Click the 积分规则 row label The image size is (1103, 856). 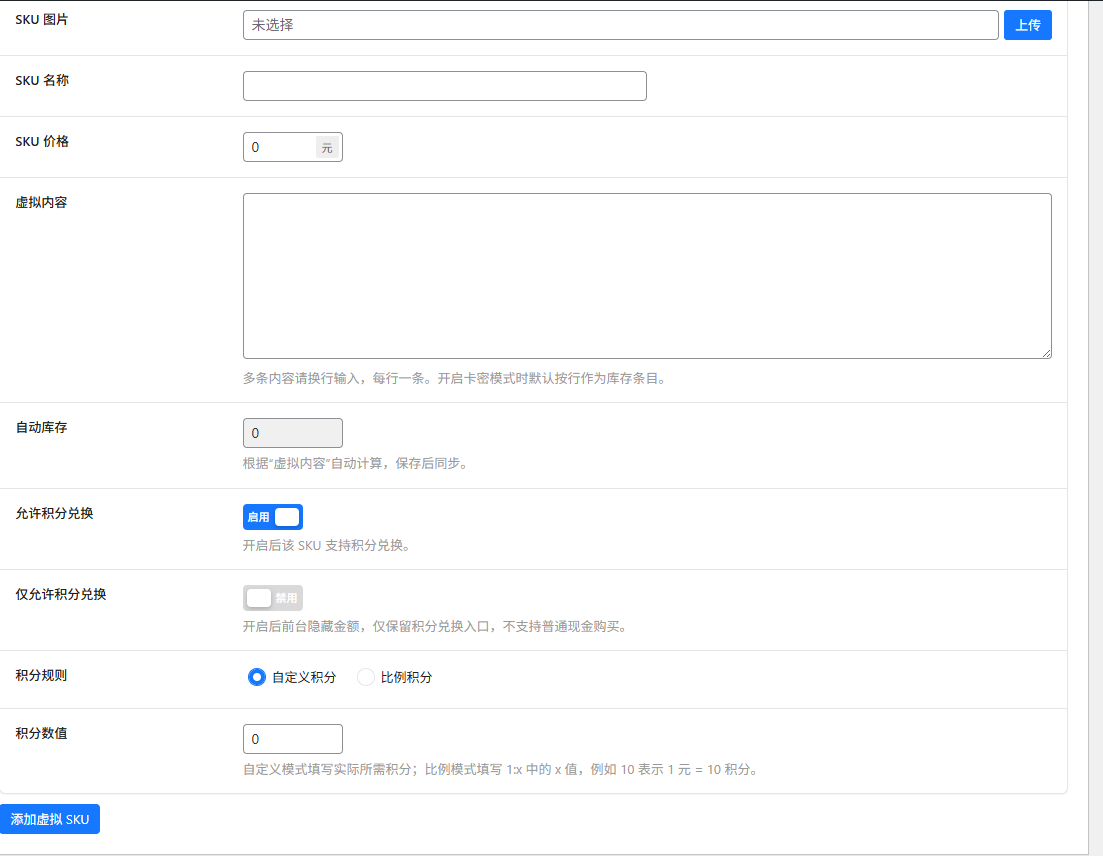click(x=41, y=675)
